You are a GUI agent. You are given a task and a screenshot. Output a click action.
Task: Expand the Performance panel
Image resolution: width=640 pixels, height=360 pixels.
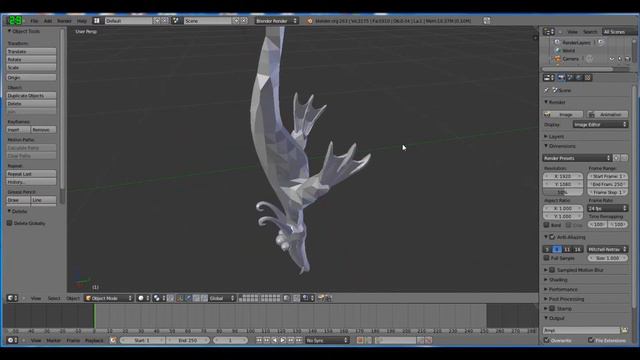click(562, 289)
